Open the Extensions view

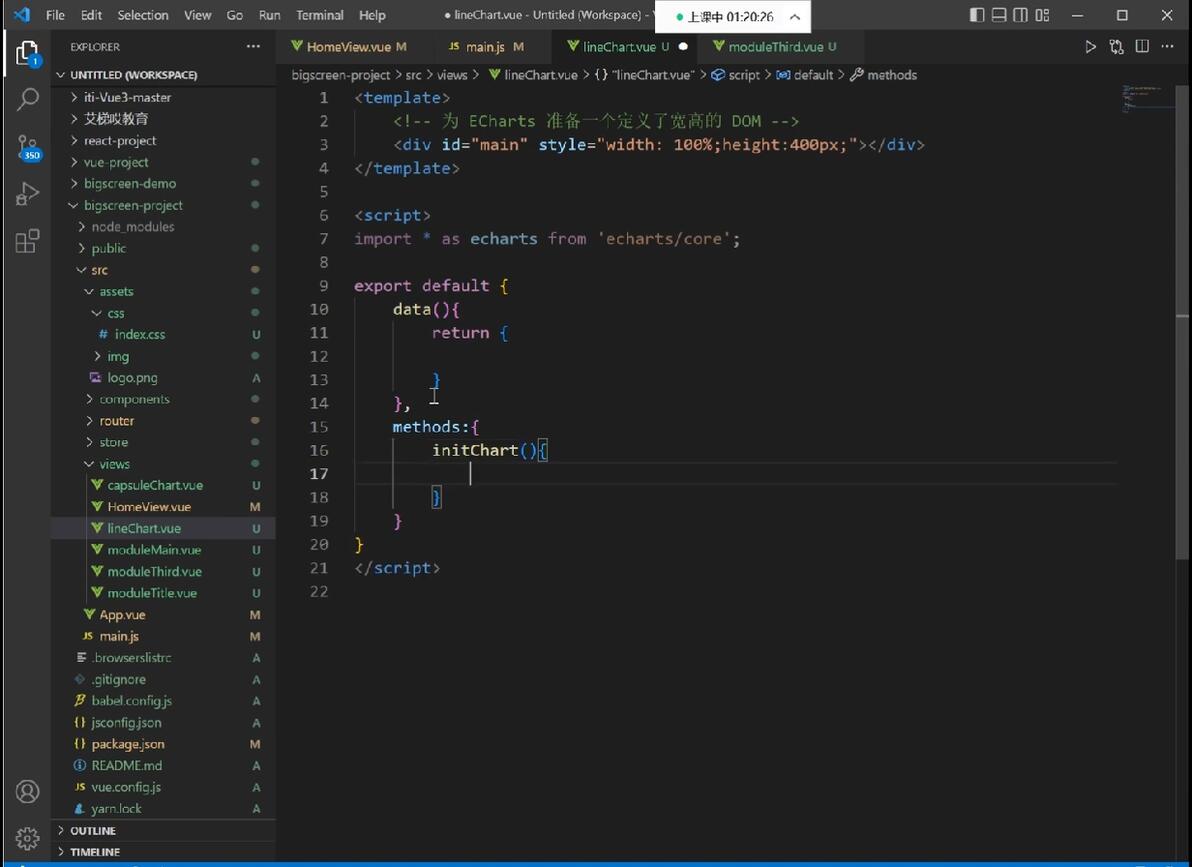click(27, 241)
